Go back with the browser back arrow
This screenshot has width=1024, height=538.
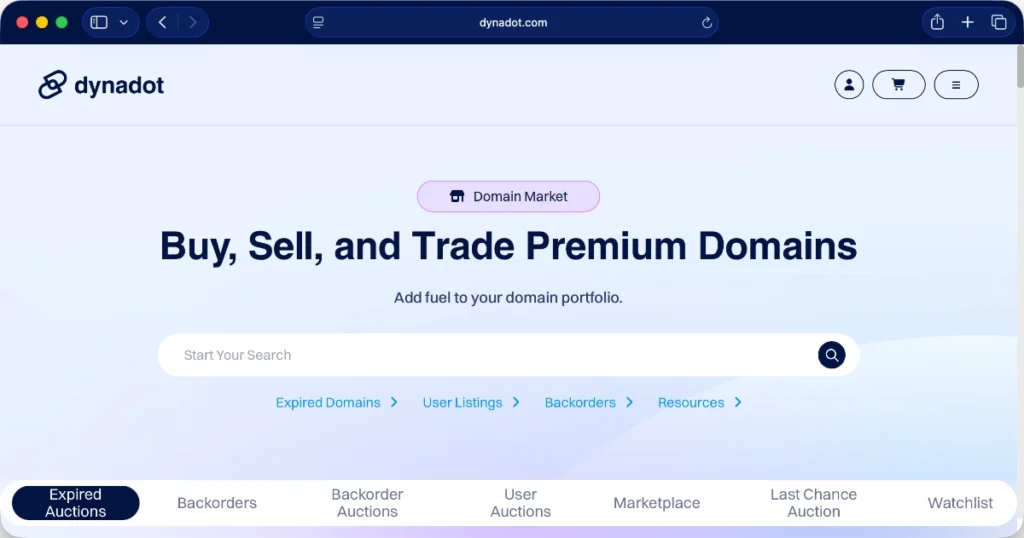pos(163,22)
